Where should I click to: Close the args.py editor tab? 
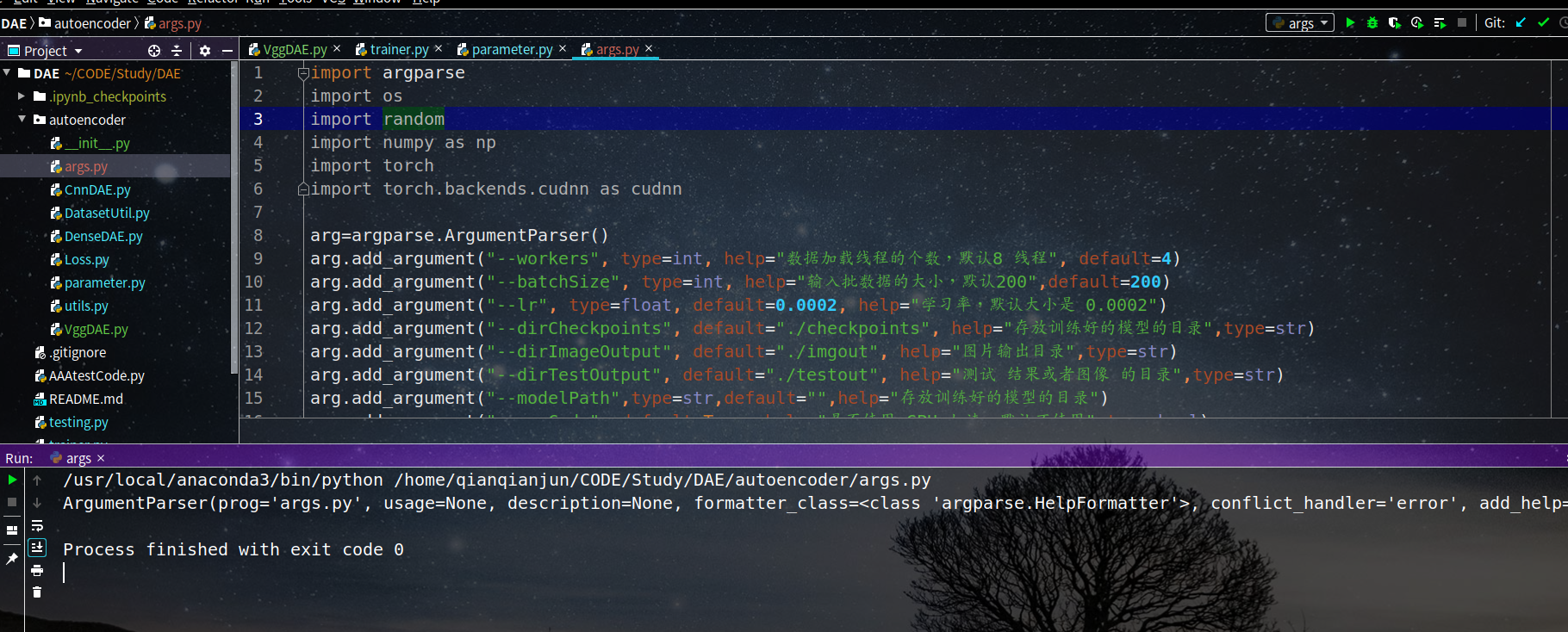click(649, 49)
